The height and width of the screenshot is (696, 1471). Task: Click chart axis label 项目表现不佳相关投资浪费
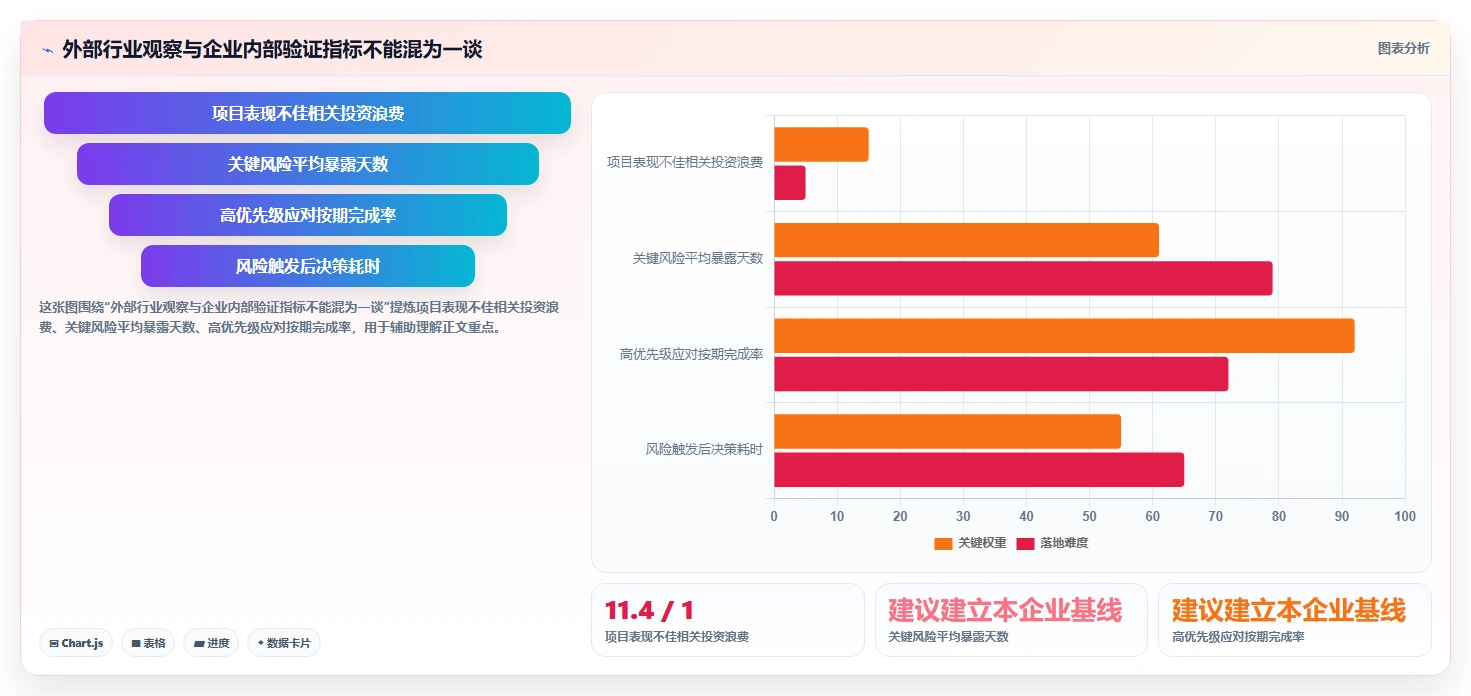click(685, 162)
